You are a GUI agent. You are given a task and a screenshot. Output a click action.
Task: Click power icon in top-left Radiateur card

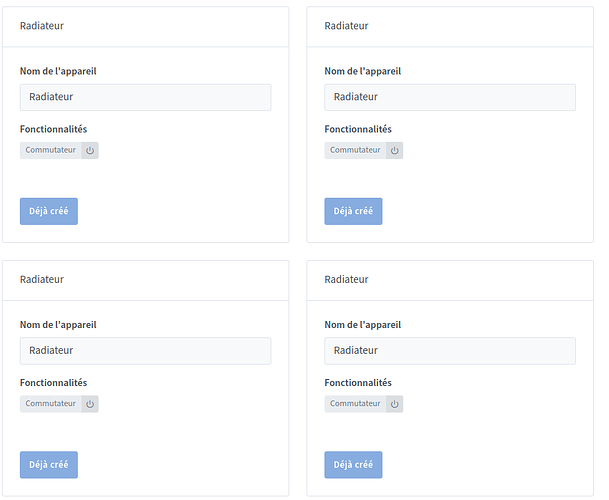[90, 150]
